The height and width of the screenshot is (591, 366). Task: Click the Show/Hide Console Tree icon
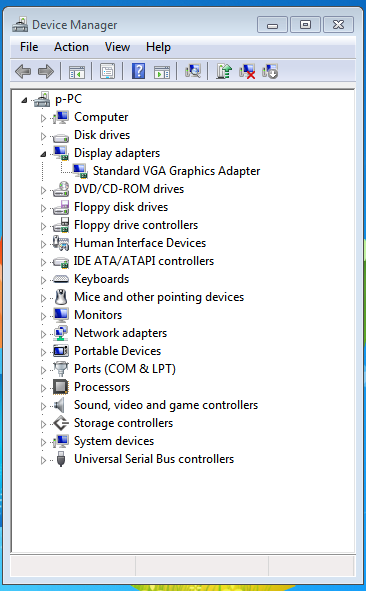point(77,71)
